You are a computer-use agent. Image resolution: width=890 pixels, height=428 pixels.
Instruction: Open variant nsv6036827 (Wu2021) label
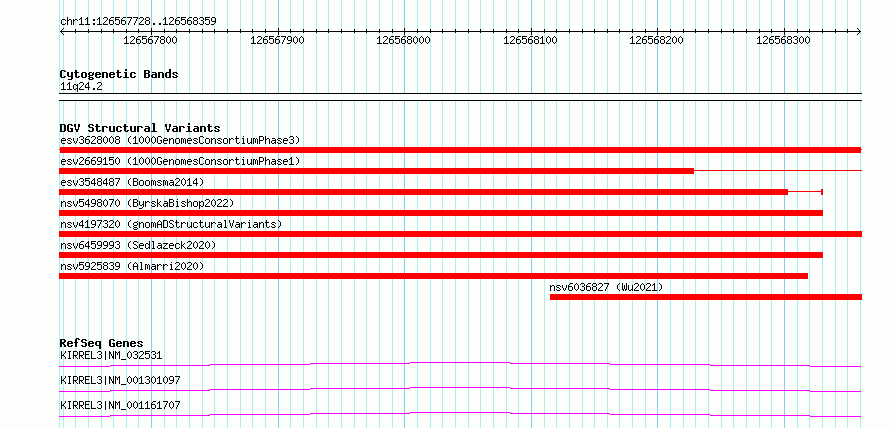pyautogui.click(x=606, y=287)
